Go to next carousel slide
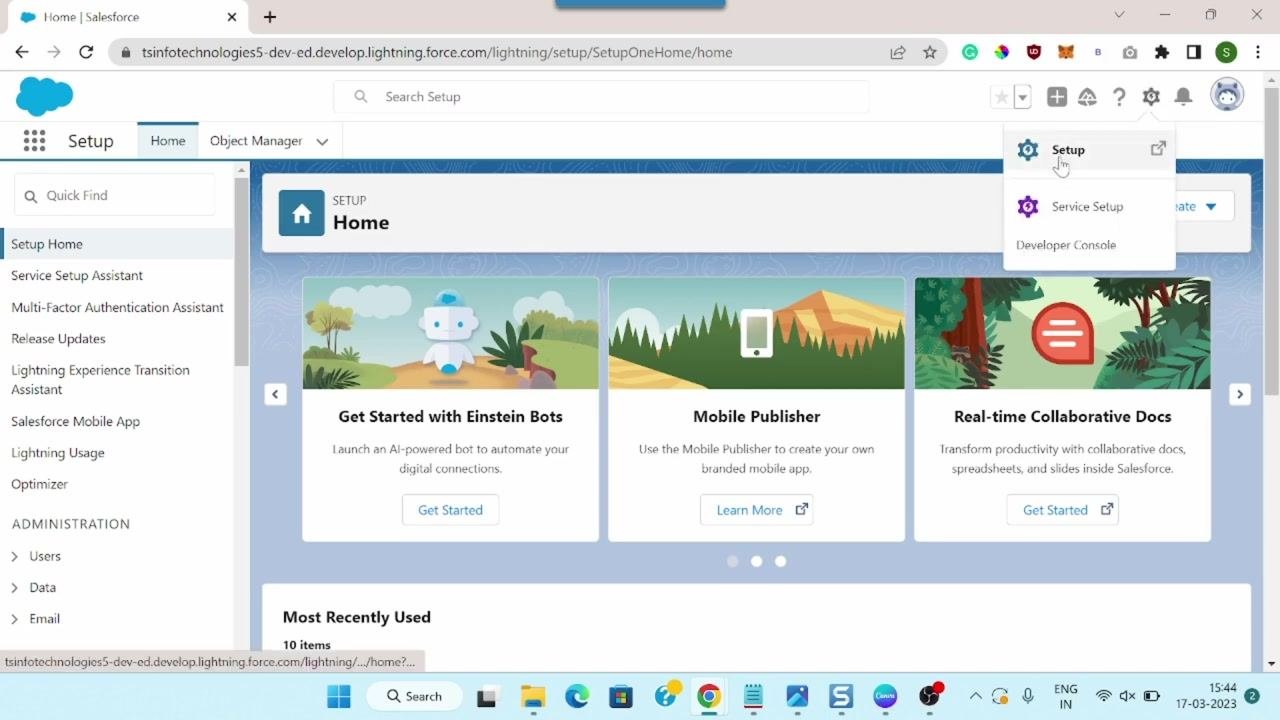This screenshot has height=720, width=1280. (x=1240, y=394)
